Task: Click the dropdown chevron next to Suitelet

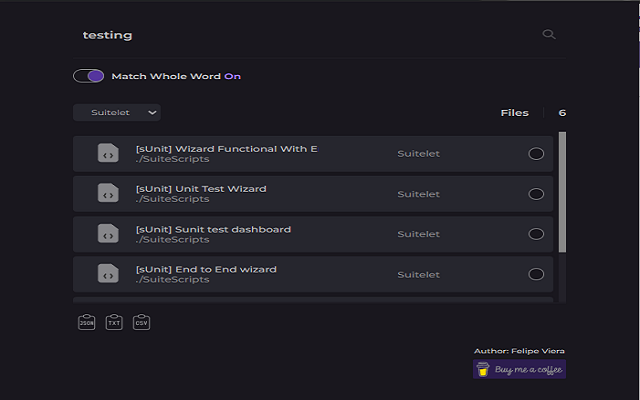Action: [x=152, y=113]
